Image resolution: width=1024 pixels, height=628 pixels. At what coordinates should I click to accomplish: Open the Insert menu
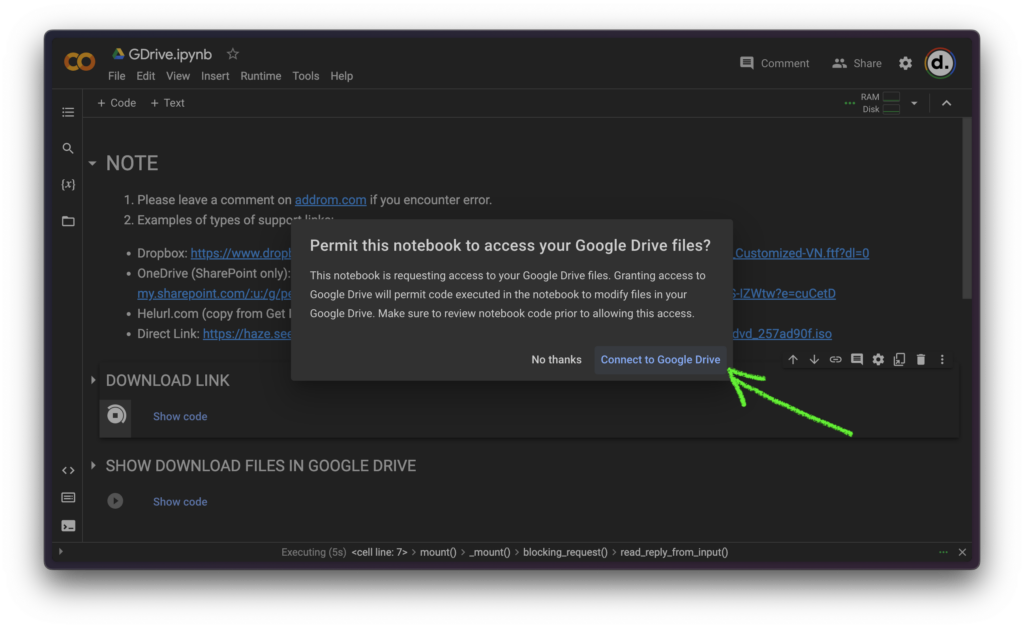pos(215,76)
